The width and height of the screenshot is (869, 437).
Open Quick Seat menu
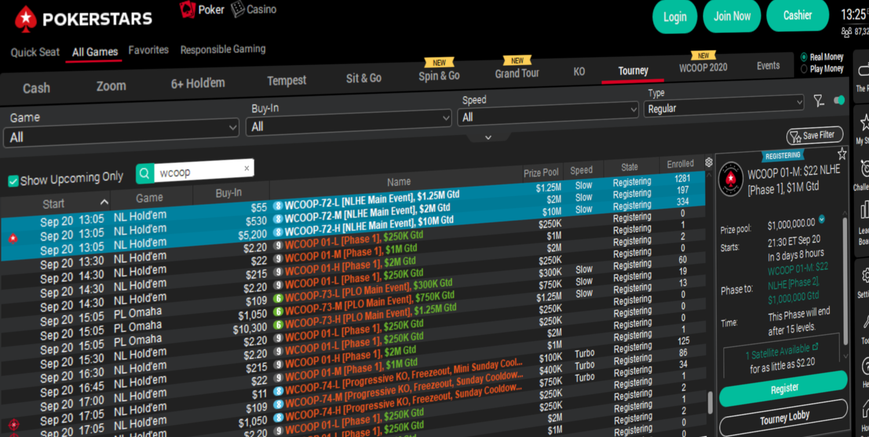click(x=34, y=53)
